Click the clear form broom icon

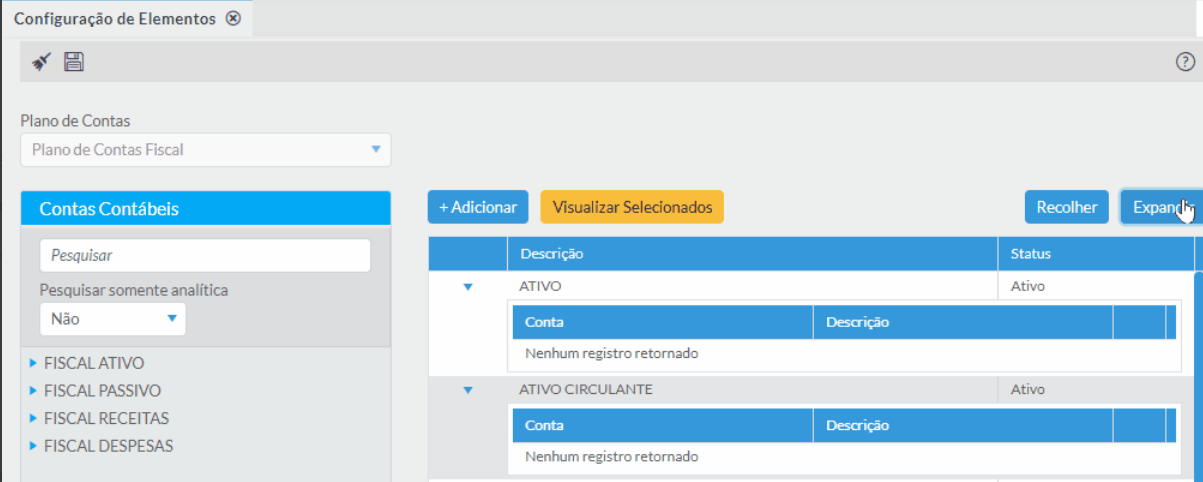41,62
